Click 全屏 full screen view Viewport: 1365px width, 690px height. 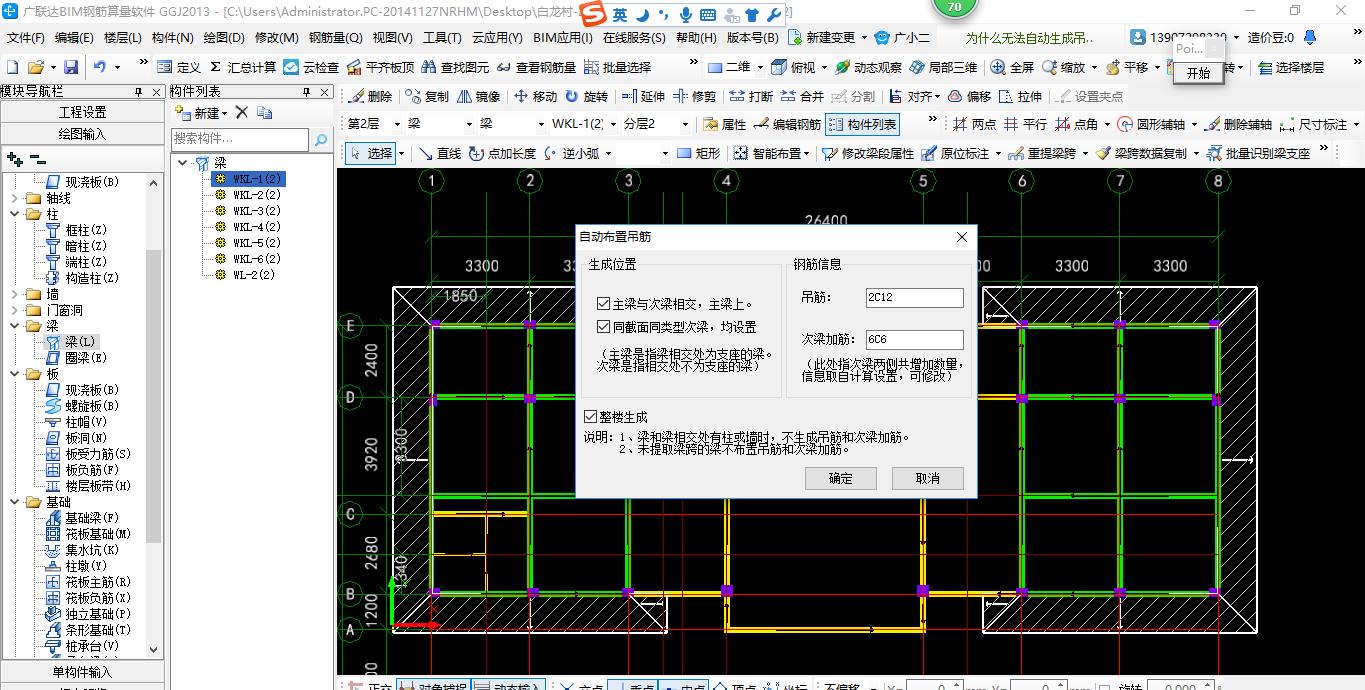(1012, 67)
